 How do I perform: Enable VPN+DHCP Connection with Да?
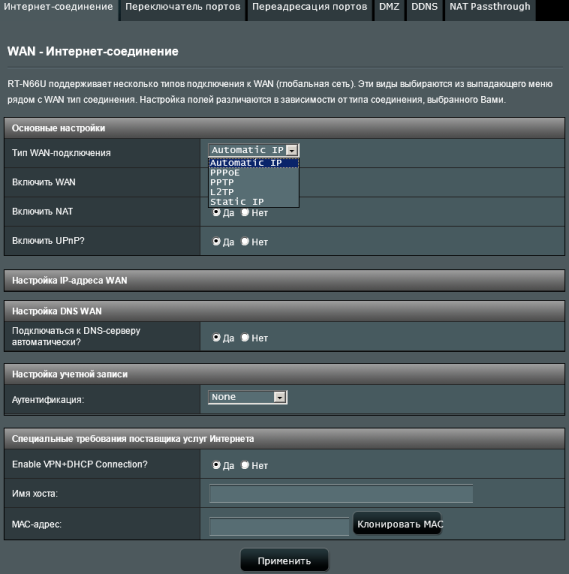216,465
